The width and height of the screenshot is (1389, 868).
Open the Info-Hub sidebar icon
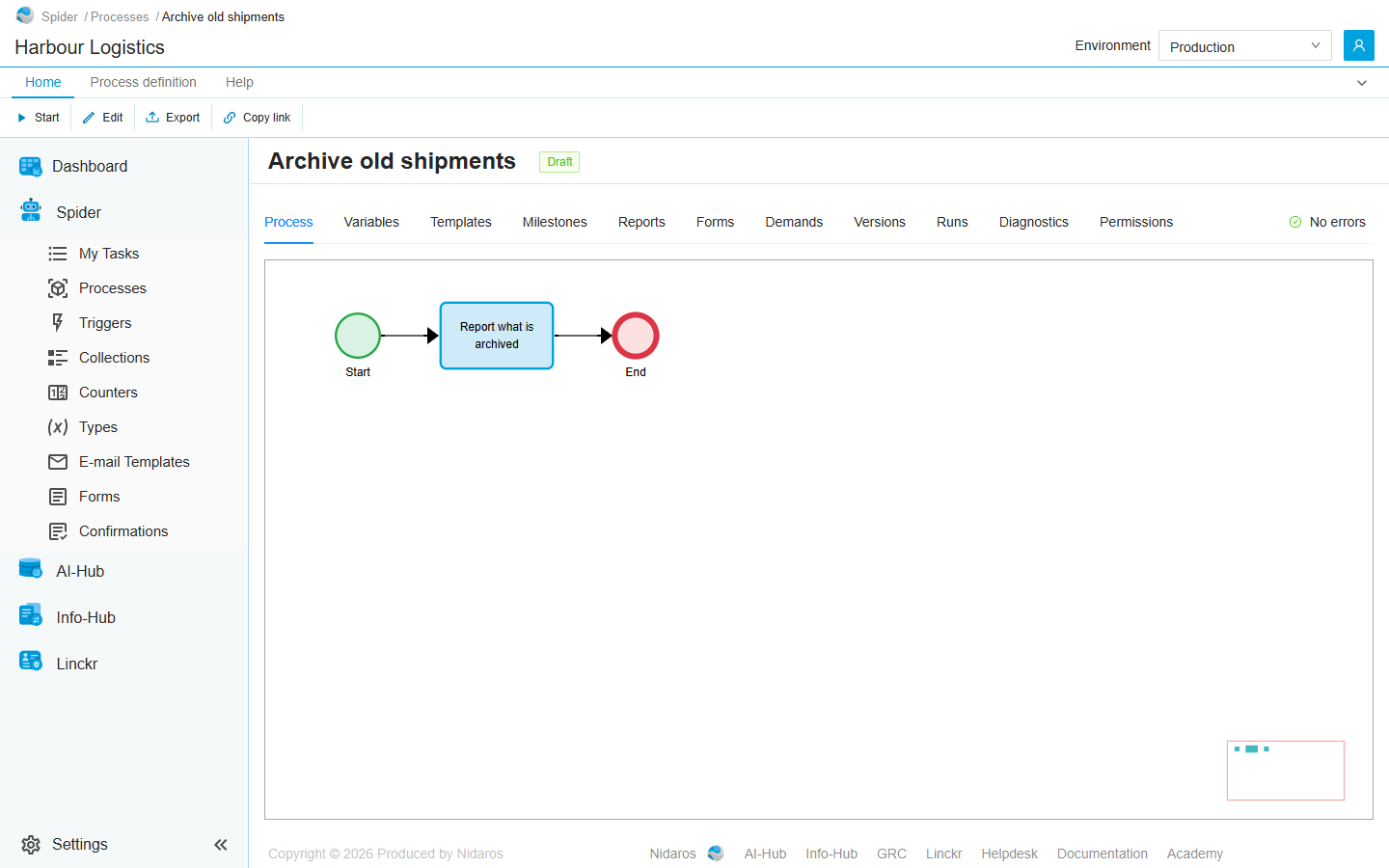[x=31, y=615]
